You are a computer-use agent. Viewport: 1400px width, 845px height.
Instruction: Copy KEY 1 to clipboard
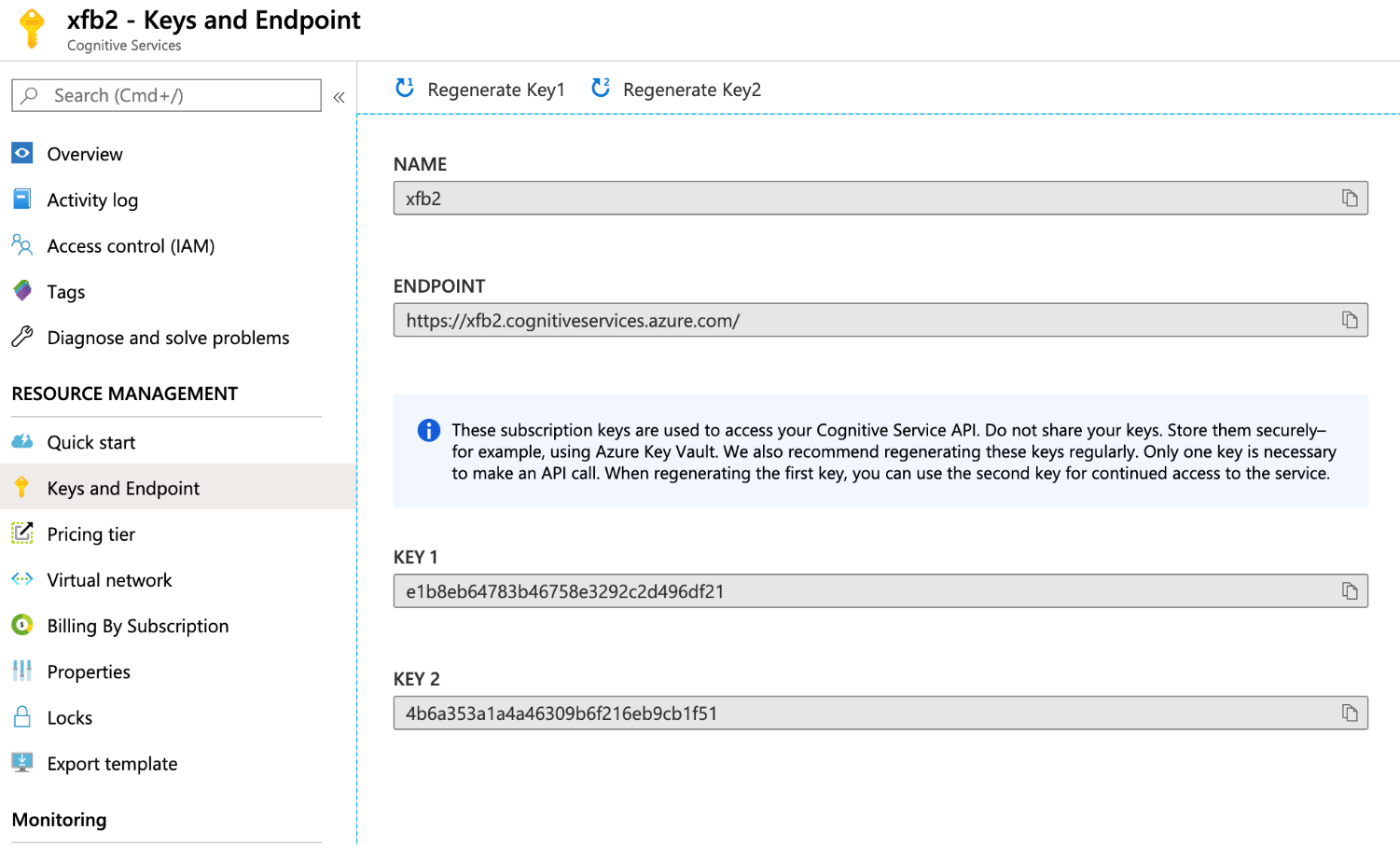click(1350, 590)
